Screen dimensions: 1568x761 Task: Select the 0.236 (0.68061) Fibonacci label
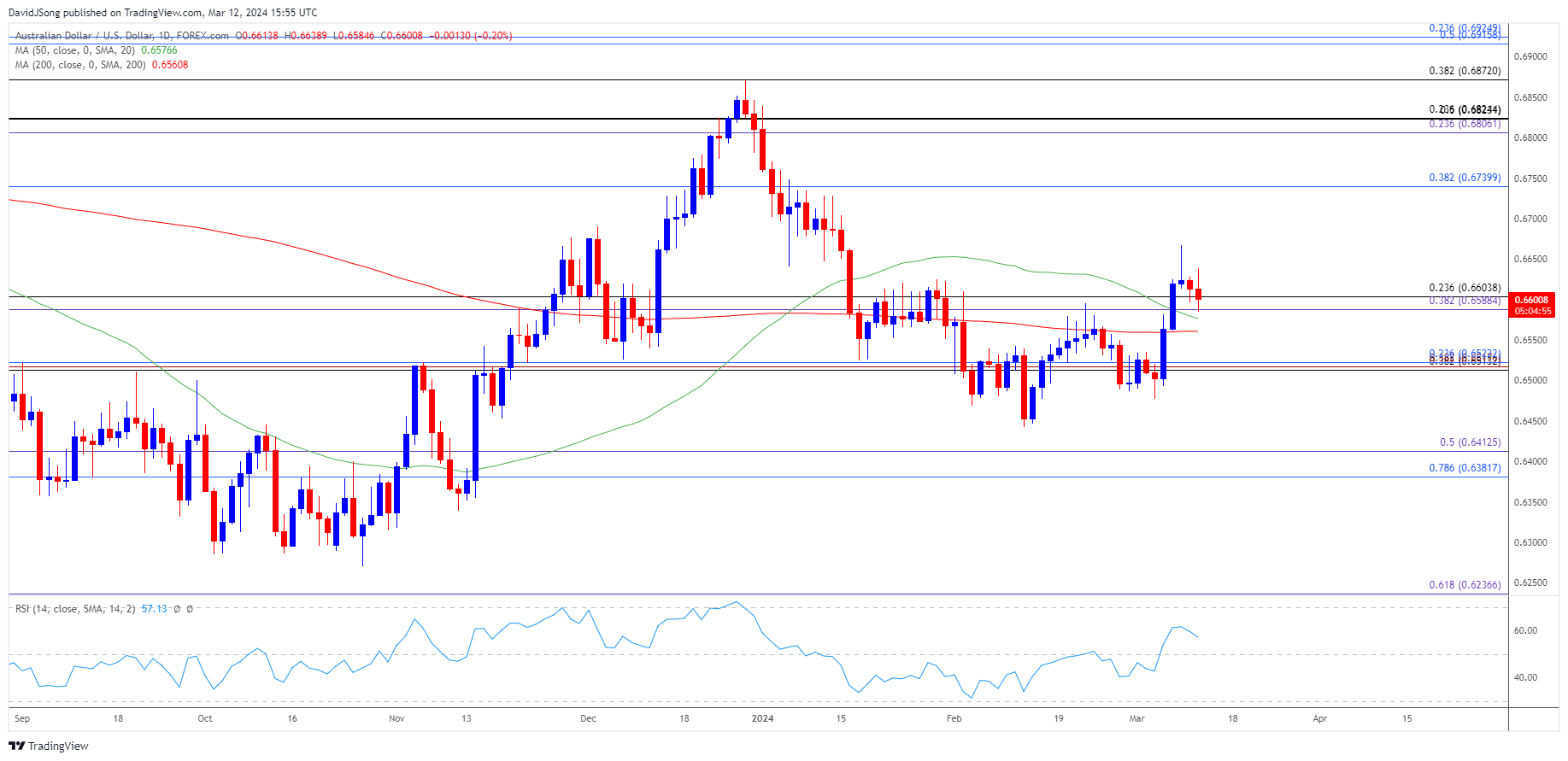point(1465,124)
